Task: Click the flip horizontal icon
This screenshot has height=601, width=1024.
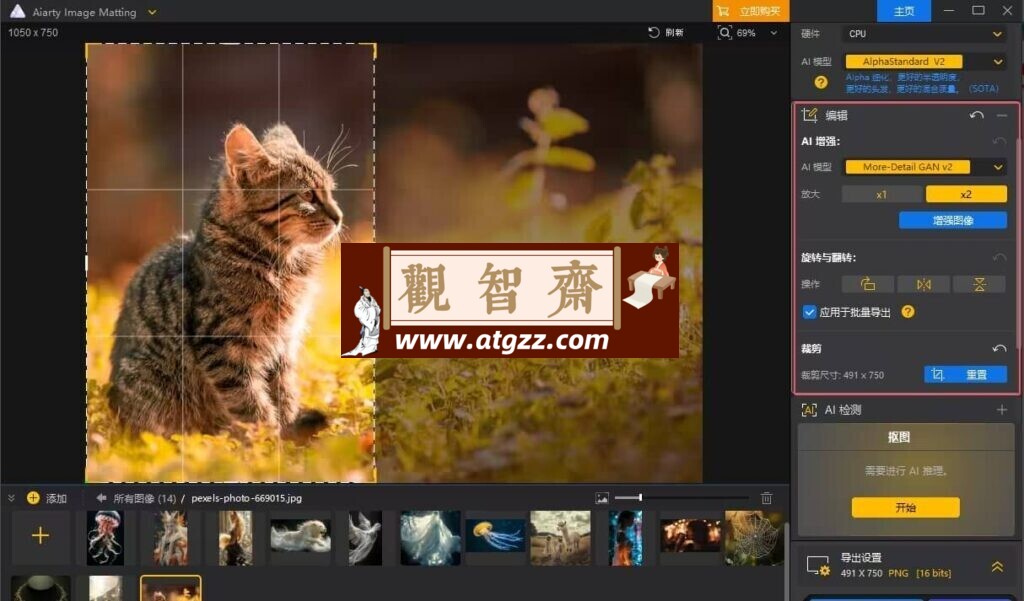Action: [923, 284]
